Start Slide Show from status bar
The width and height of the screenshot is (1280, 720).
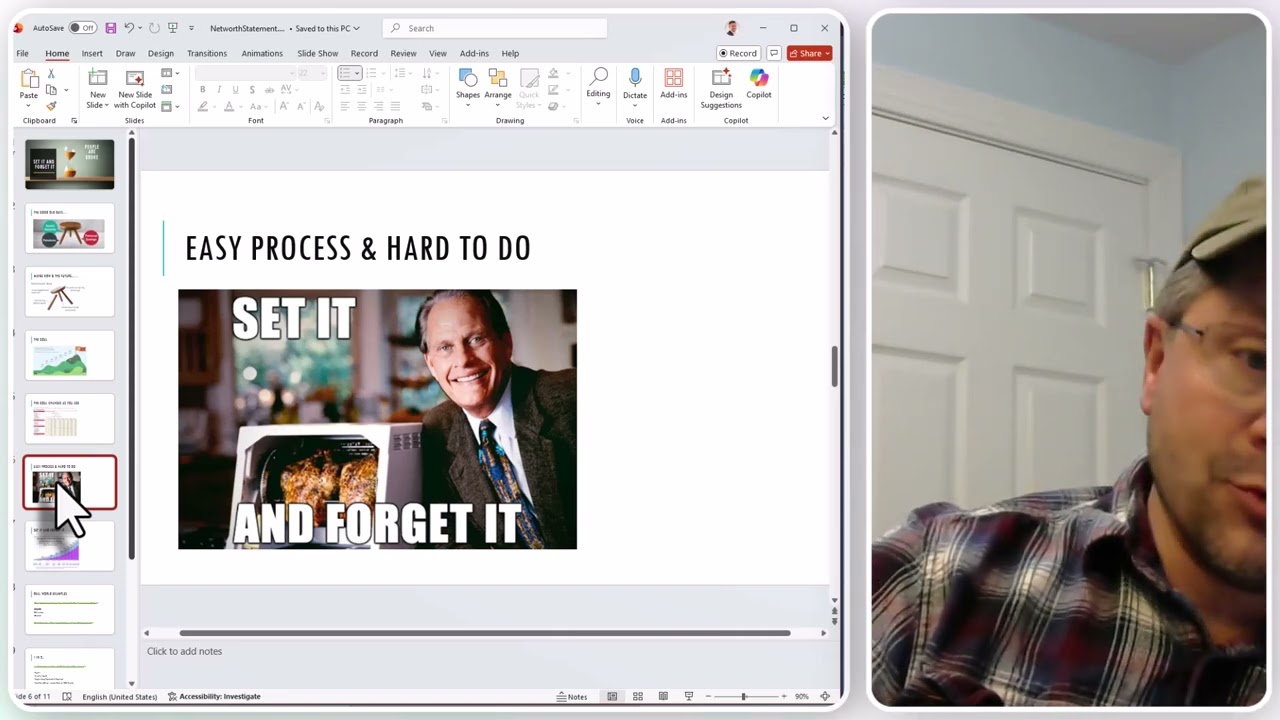click(x=688, y=696)
